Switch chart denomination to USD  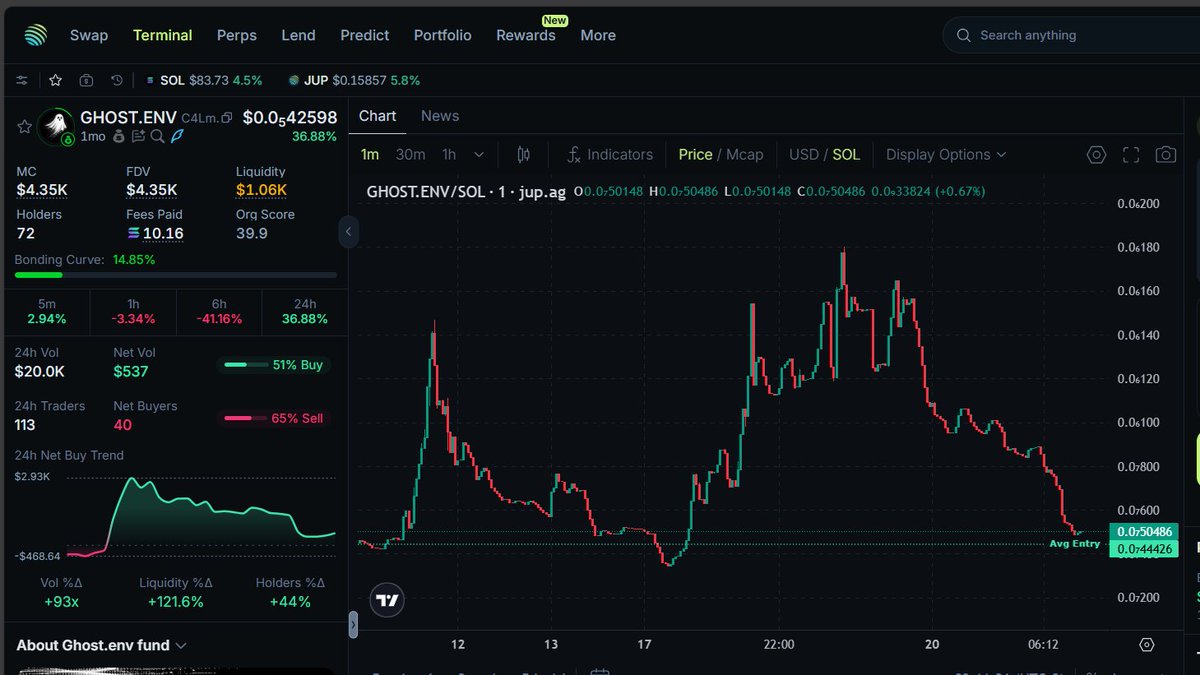click(803, 155)
